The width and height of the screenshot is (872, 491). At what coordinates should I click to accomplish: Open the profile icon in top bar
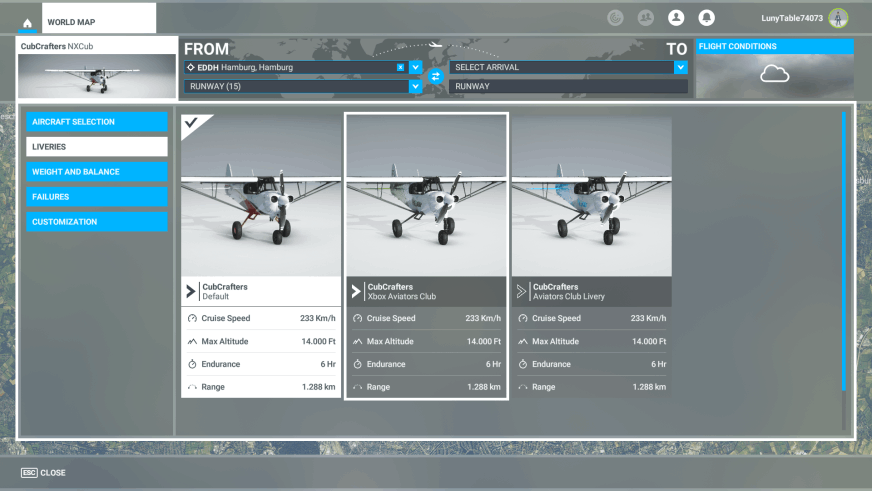coord(676,18)
